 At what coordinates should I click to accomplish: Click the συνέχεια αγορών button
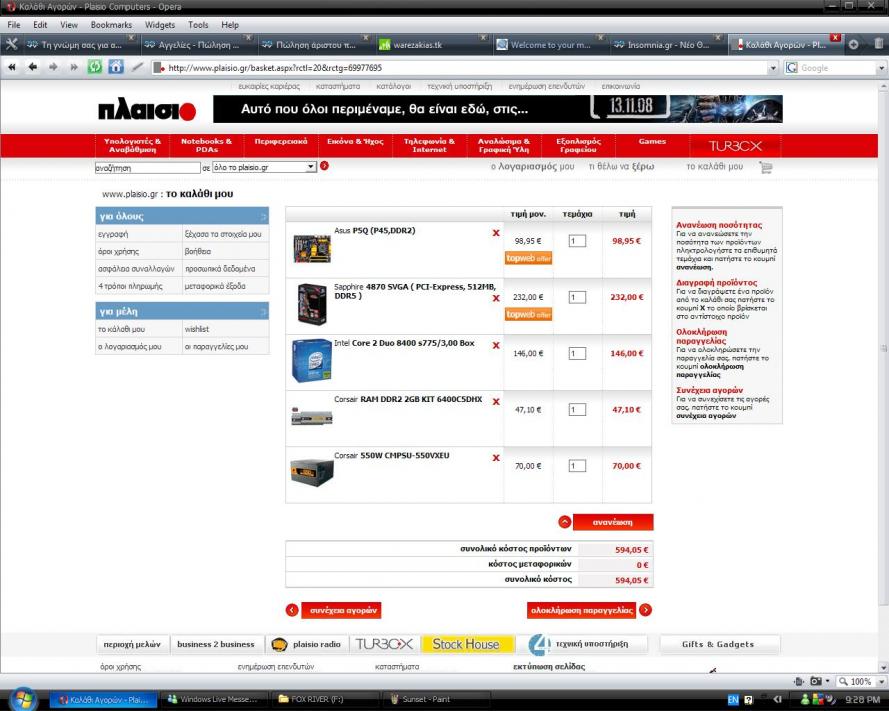pos(341,611)
